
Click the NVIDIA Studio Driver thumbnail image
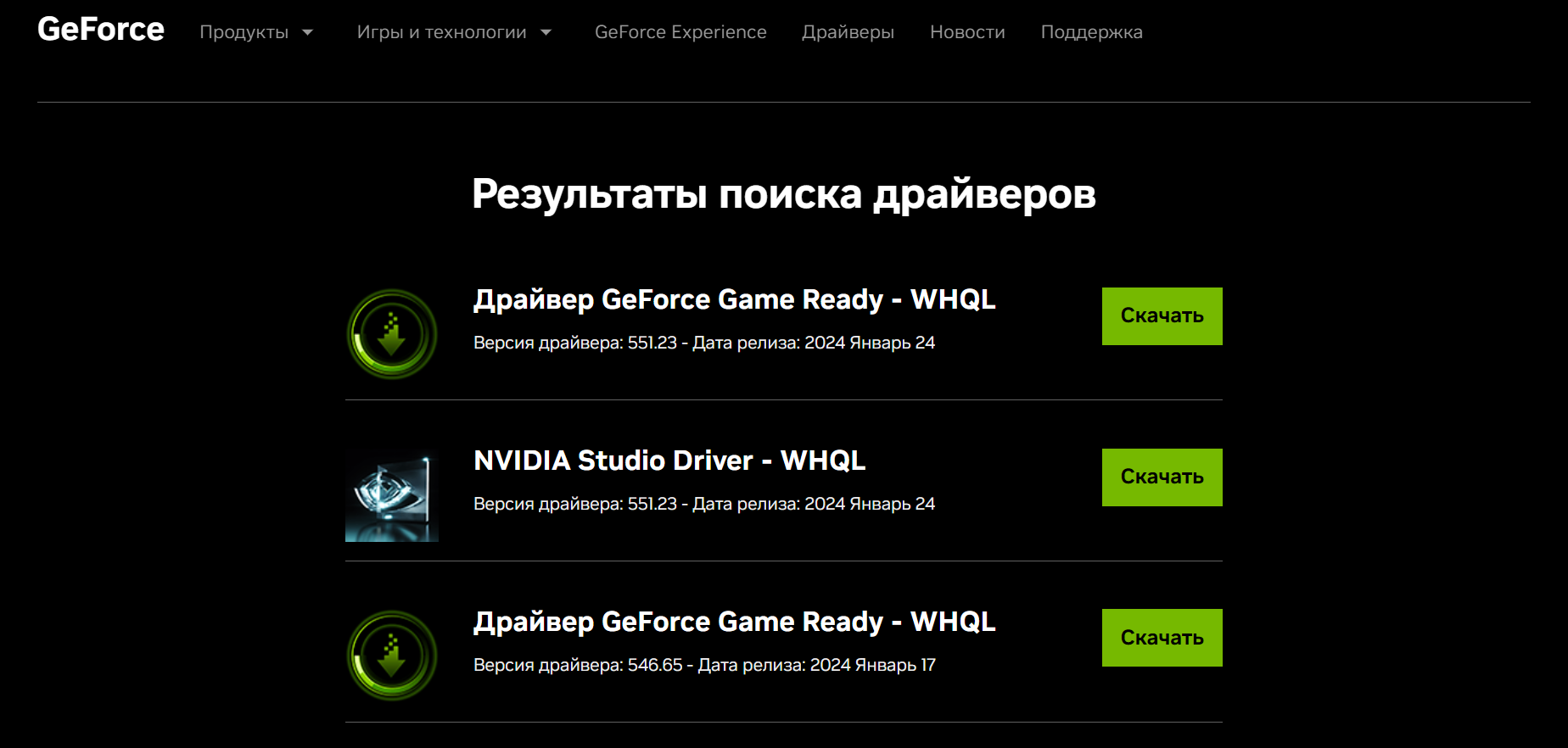pyautogui.click(x=392, y=495)
